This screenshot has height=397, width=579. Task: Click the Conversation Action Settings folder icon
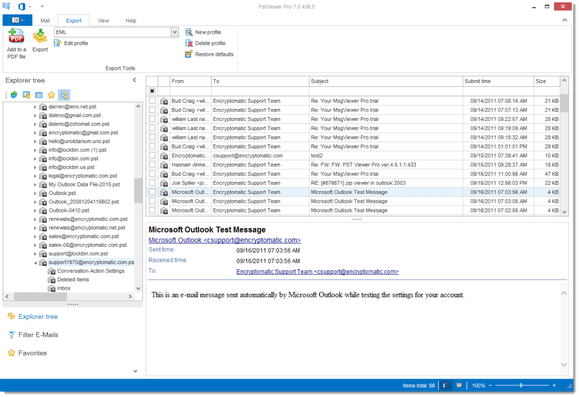(x=51, y=271)
